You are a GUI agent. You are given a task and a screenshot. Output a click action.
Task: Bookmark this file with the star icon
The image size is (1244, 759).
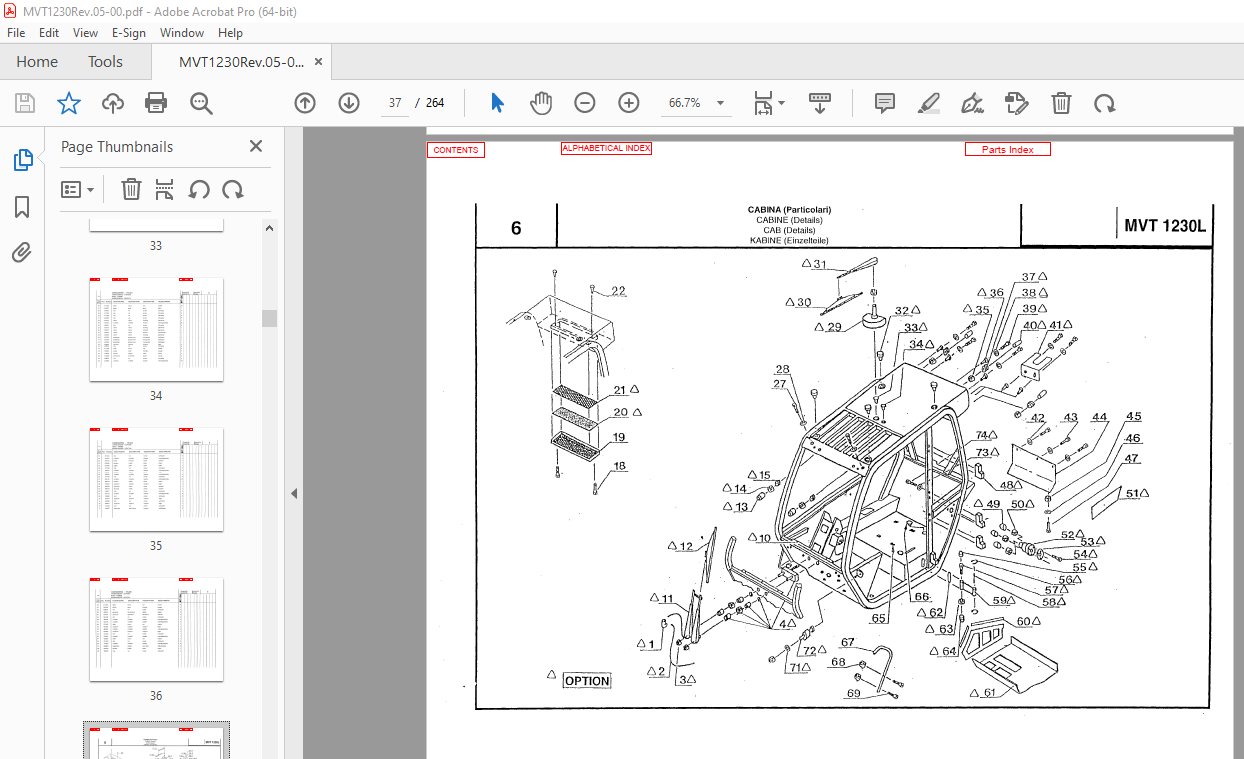click(x=68, y=103)
